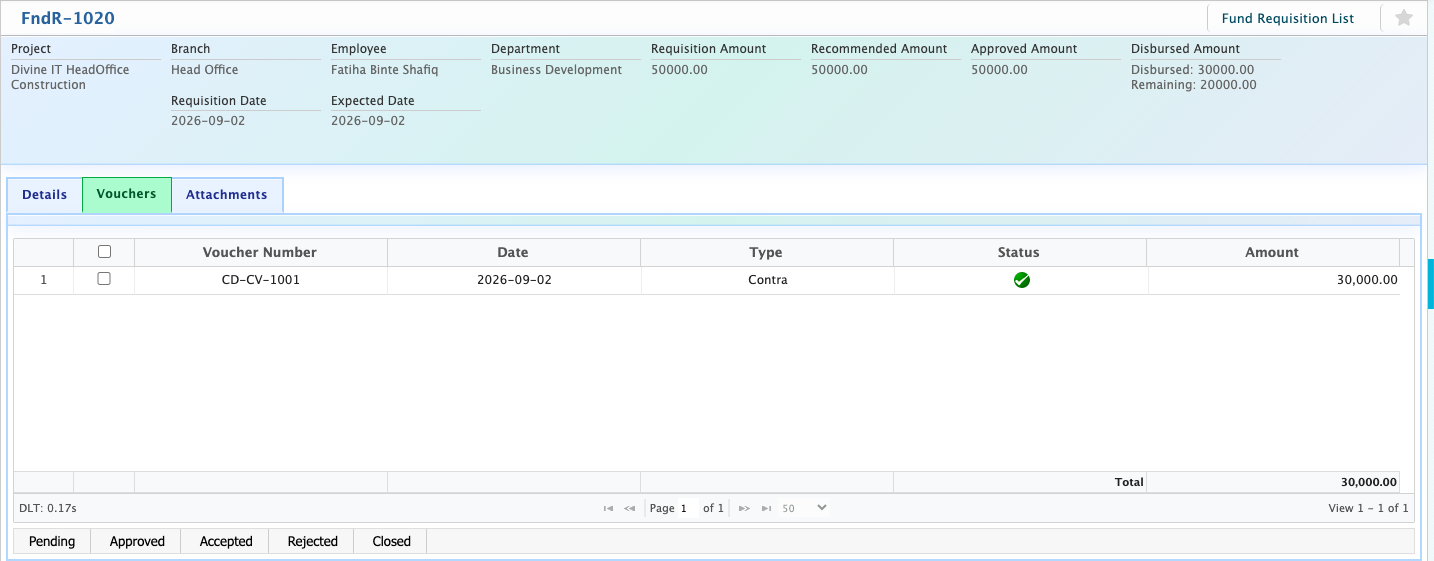The image size is (1434, 561).
Task: Click employee name Fatiha Binte Shafiq
Action: click(x=385, y=70)
